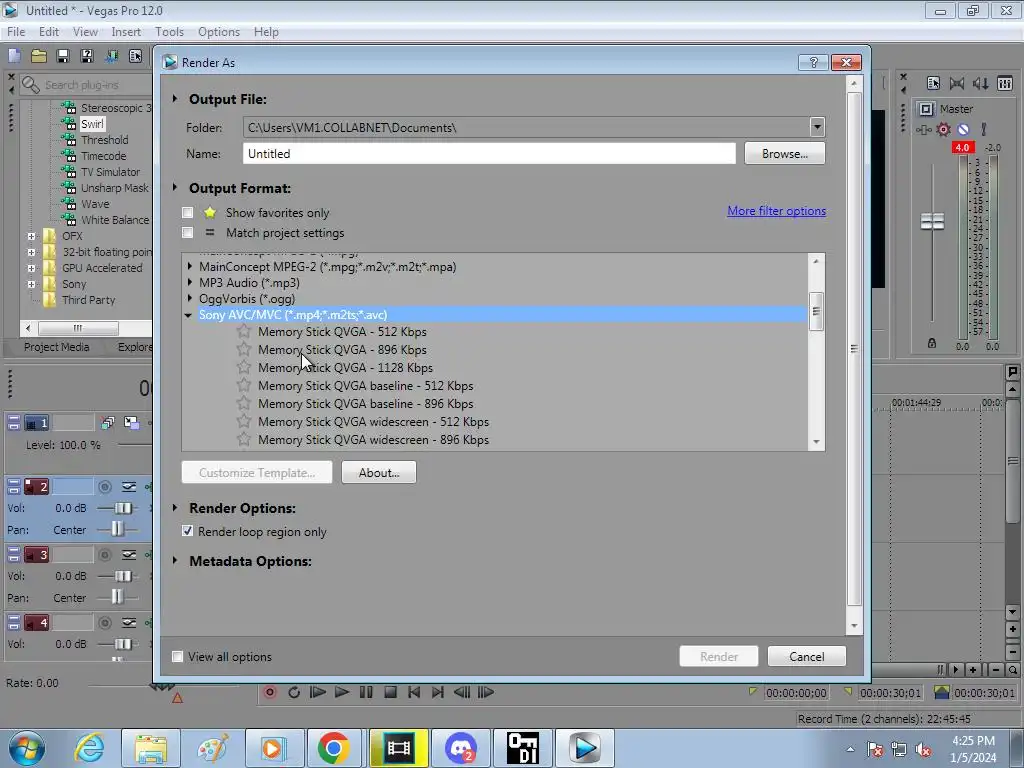
Task: Open the output Folder path dropdown
Action: (816, 127)
